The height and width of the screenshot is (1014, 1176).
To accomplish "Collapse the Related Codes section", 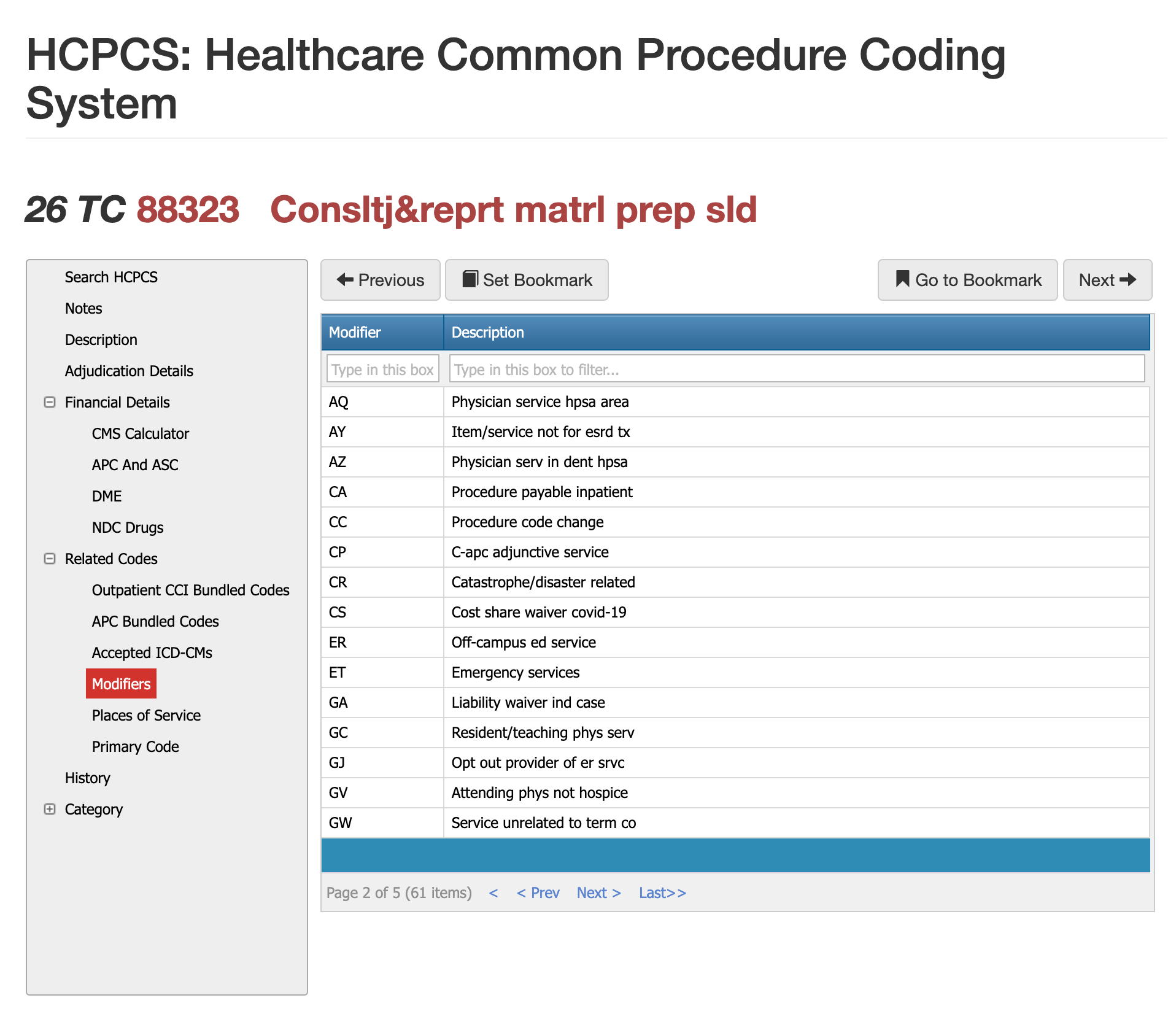I will [50, 559].
